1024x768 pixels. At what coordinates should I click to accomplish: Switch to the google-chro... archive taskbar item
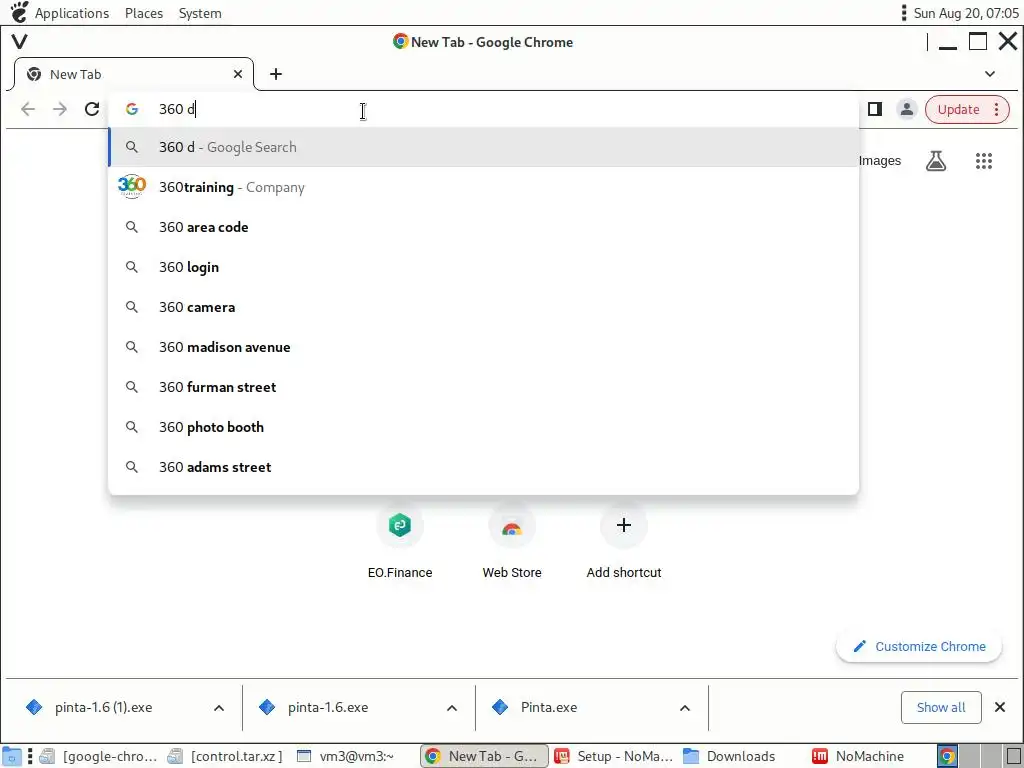[x=98, y=756]
